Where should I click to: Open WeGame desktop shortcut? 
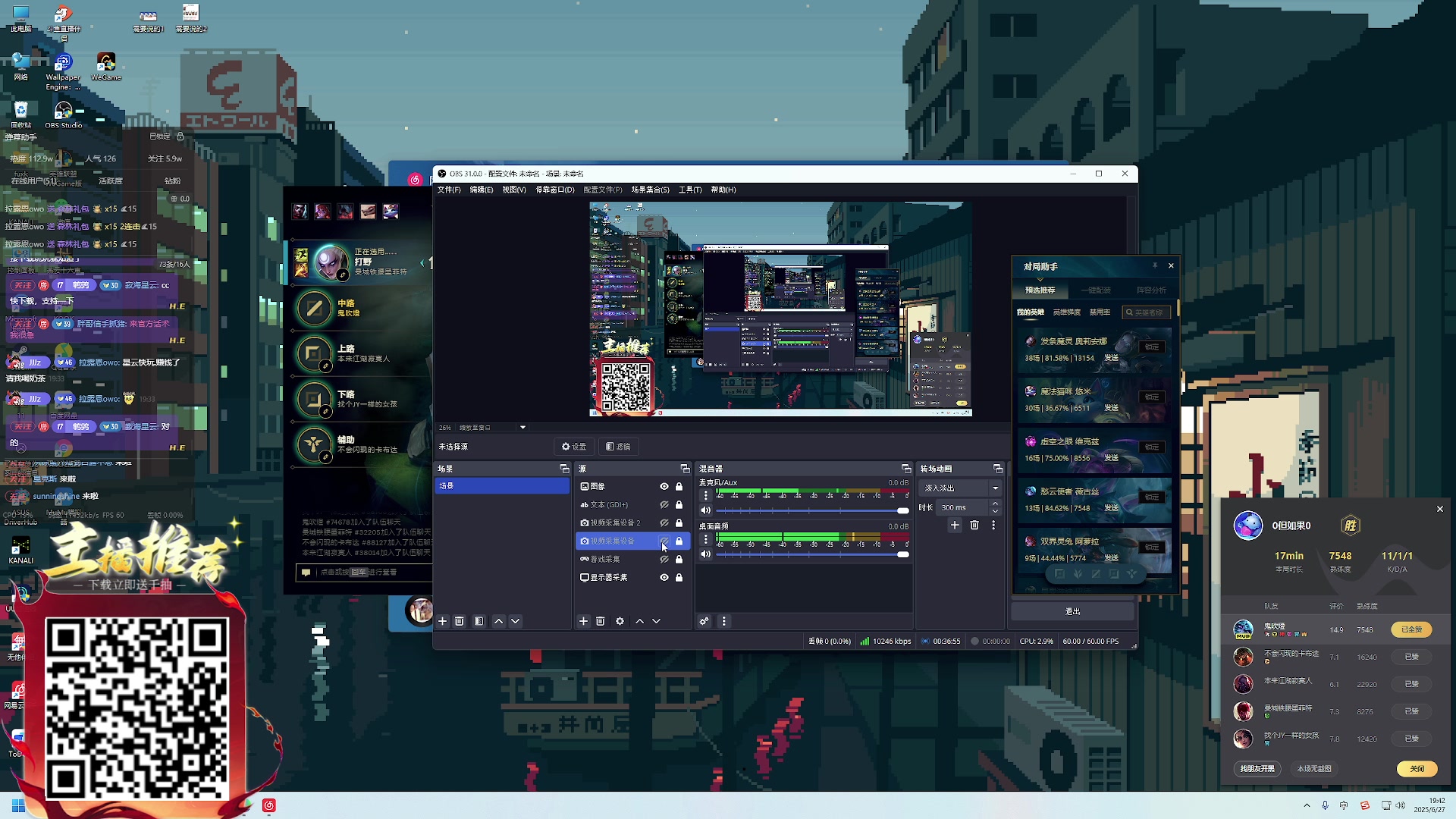click(105, 67)
